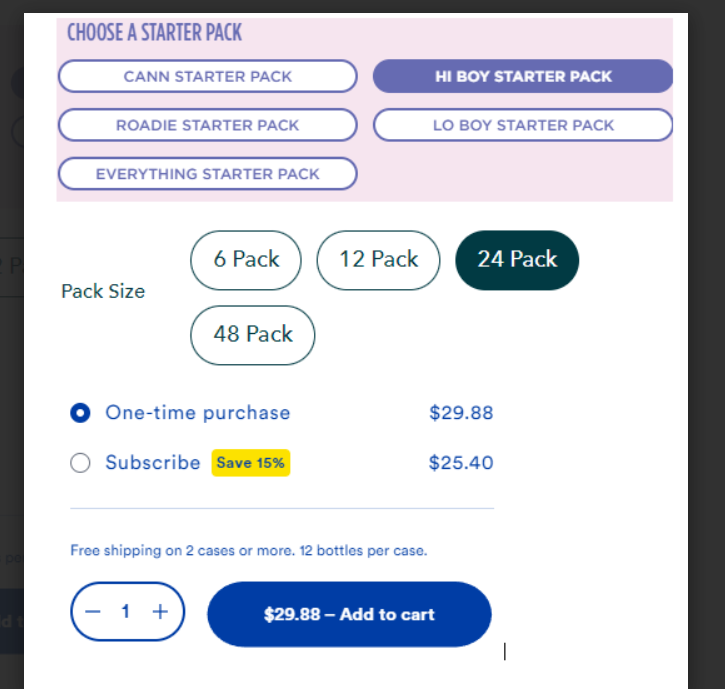Click the $25.40 subscribe price
The width and height of the screenshot is (725, 689).
(461, 462)
